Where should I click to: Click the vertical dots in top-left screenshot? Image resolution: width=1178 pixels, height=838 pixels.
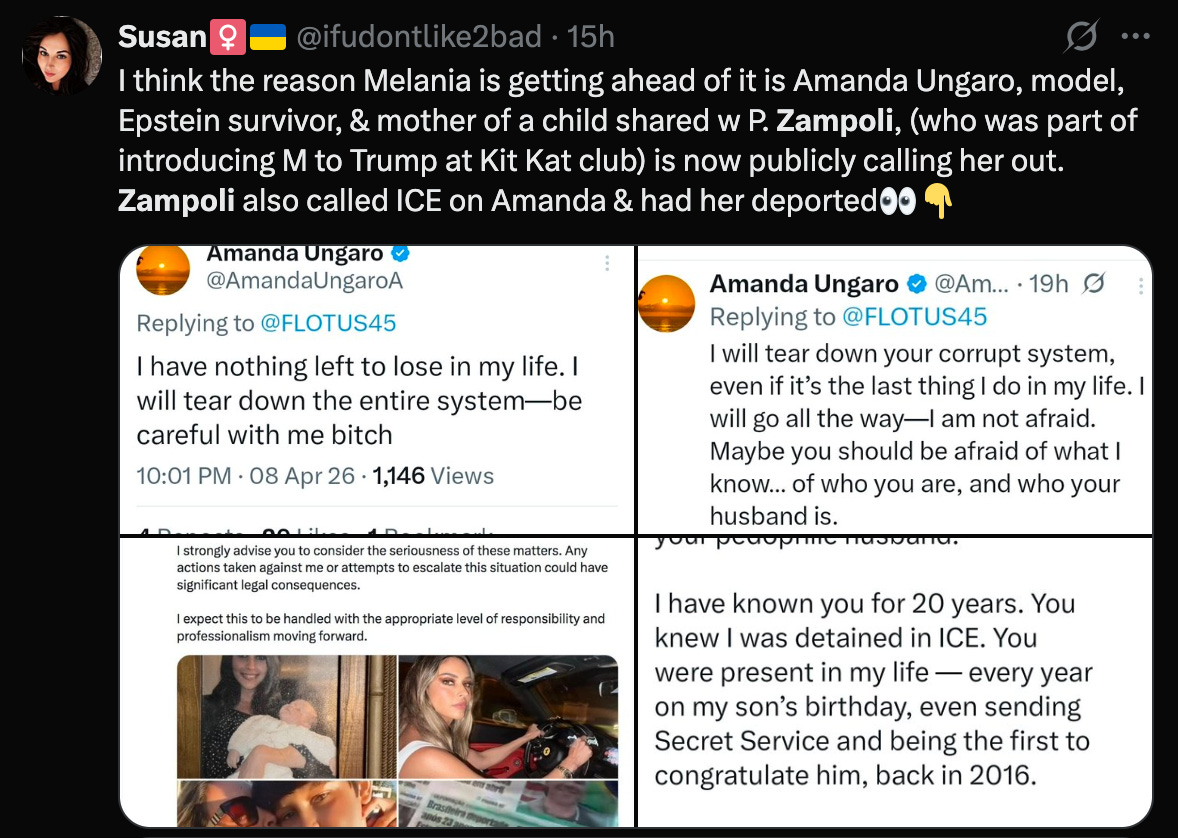coord(607,263)
